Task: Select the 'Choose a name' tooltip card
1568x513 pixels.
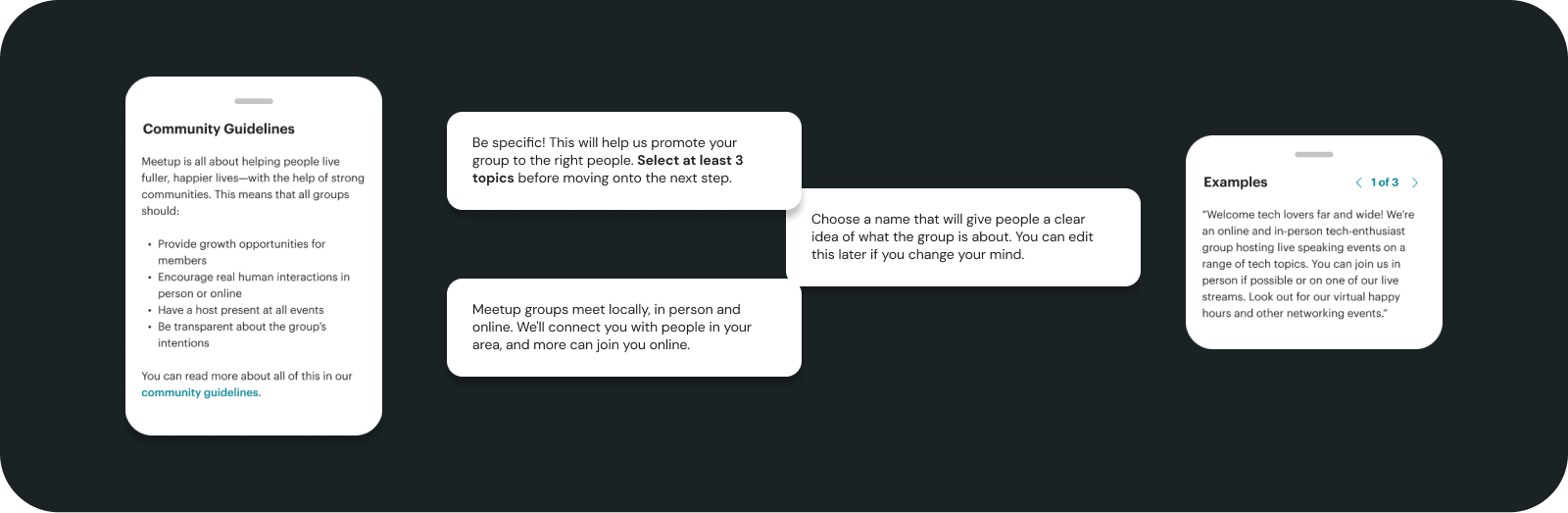Action: point(963,237)
